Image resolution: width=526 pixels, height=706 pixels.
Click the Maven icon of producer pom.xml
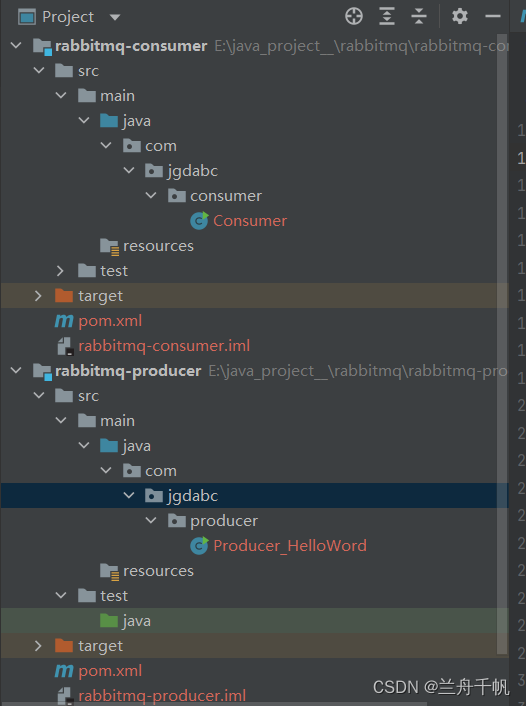[64, 671]
